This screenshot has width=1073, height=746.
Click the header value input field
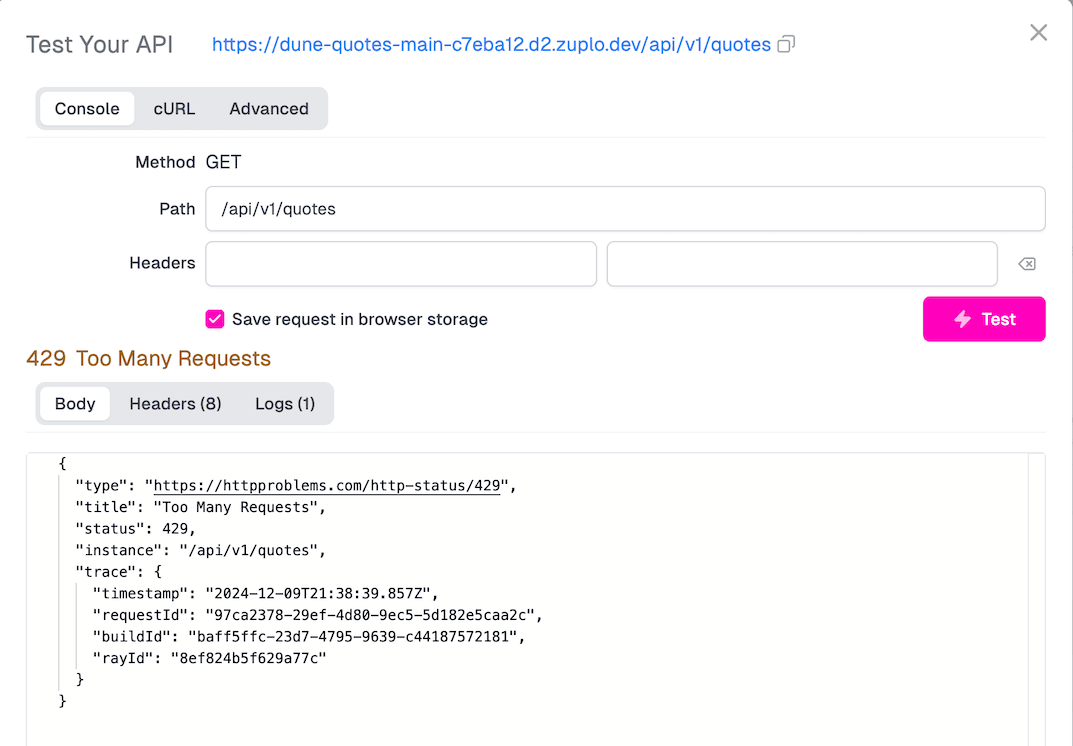[x=800, y=263]
